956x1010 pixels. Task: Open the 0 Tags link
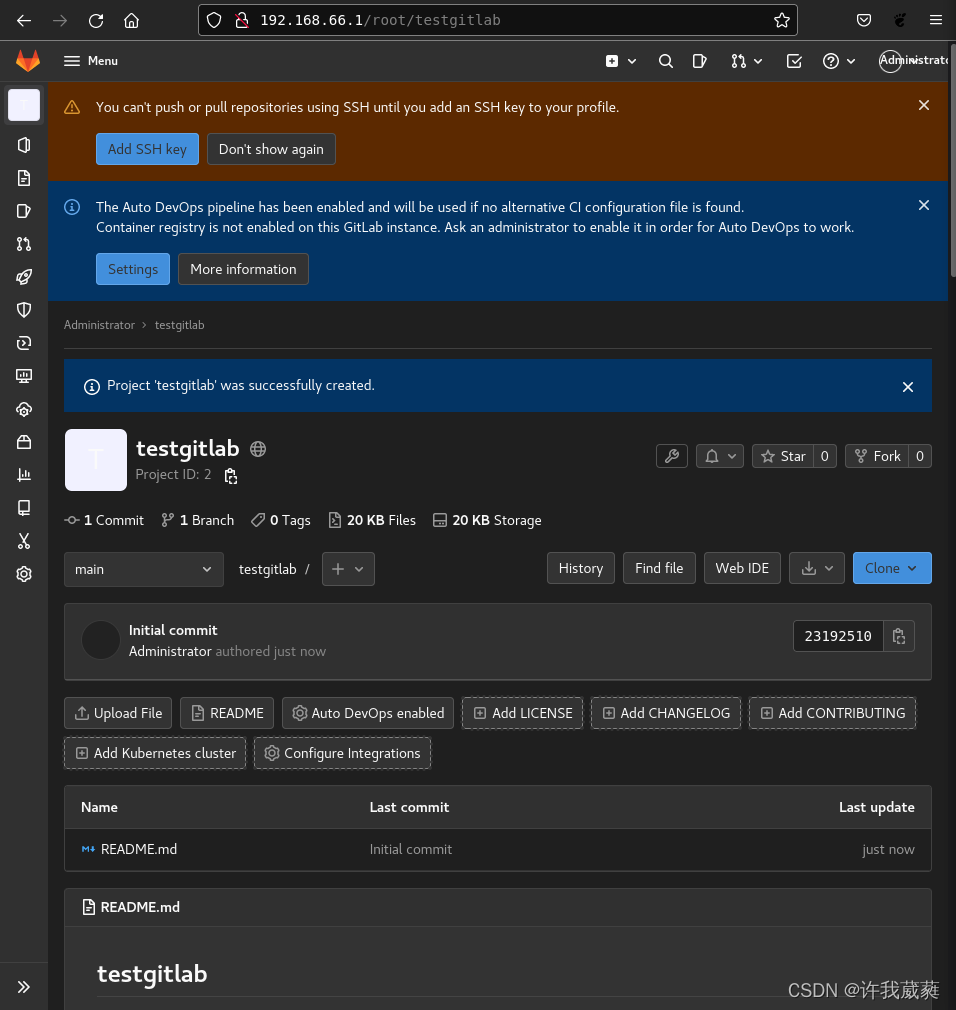(281, 520)
